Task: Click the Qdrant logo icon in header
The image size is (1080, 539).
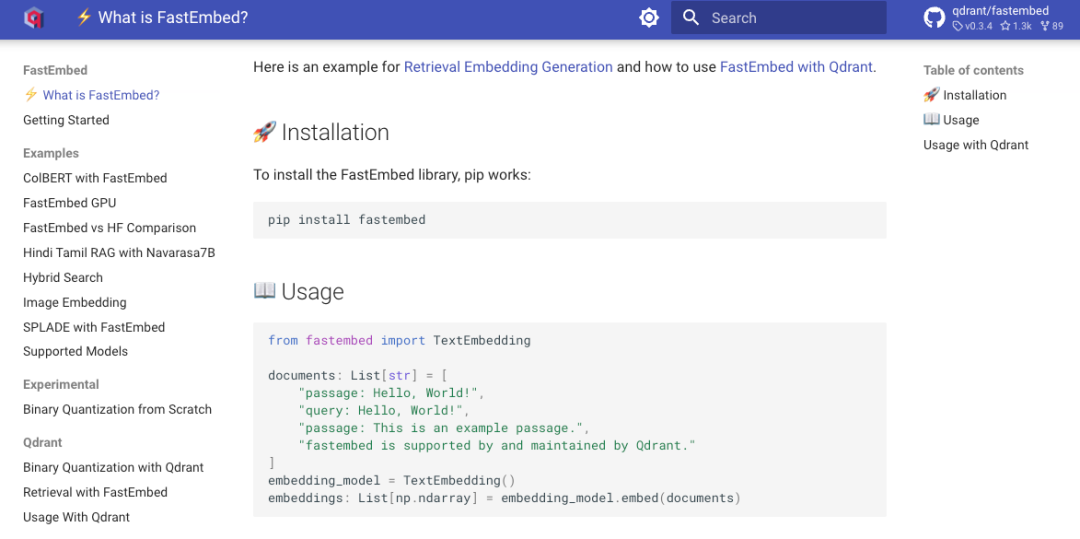Action: pyautogui.click(x=34, y=18)
